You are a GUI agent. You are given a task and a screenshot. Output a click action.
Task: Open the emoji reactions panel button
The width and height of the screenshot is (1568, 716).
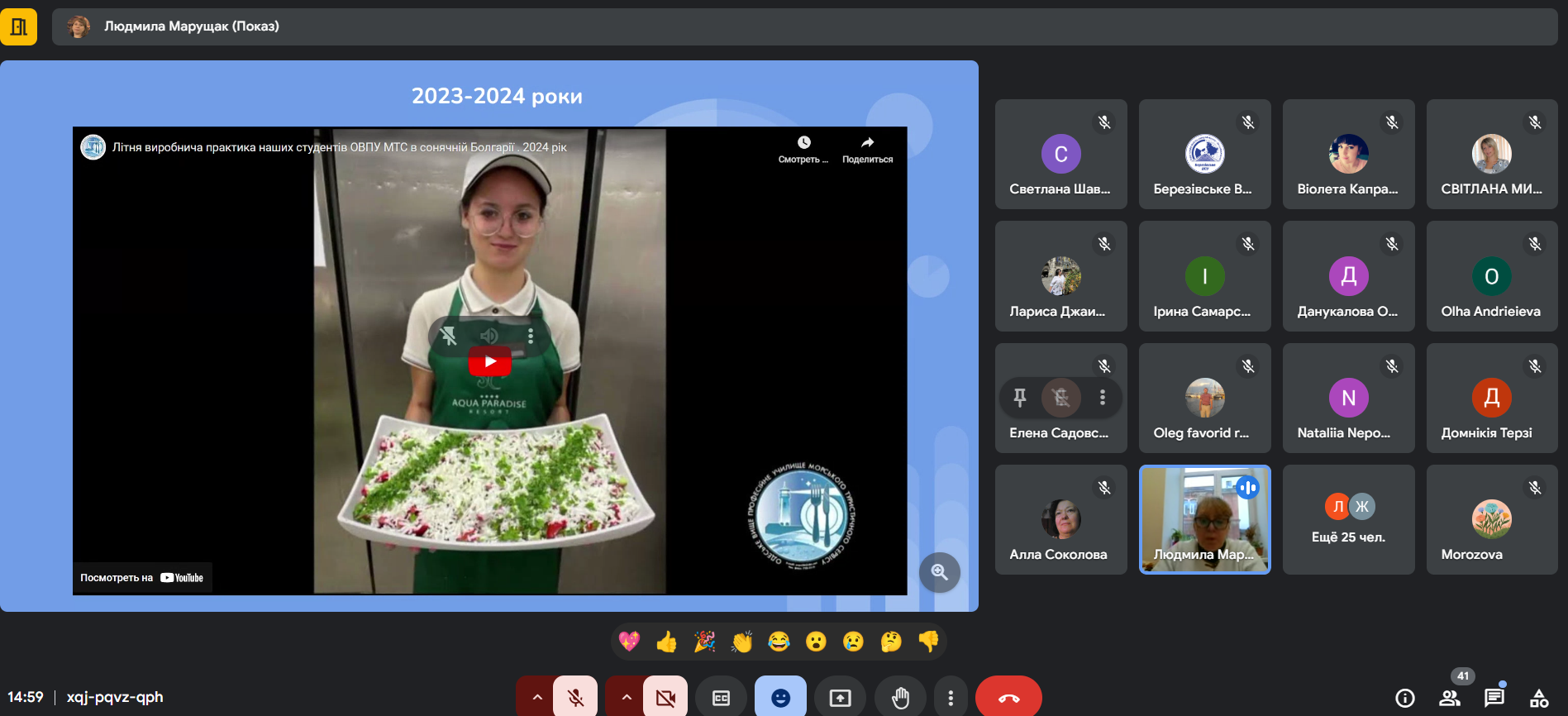tap(780, 698)
